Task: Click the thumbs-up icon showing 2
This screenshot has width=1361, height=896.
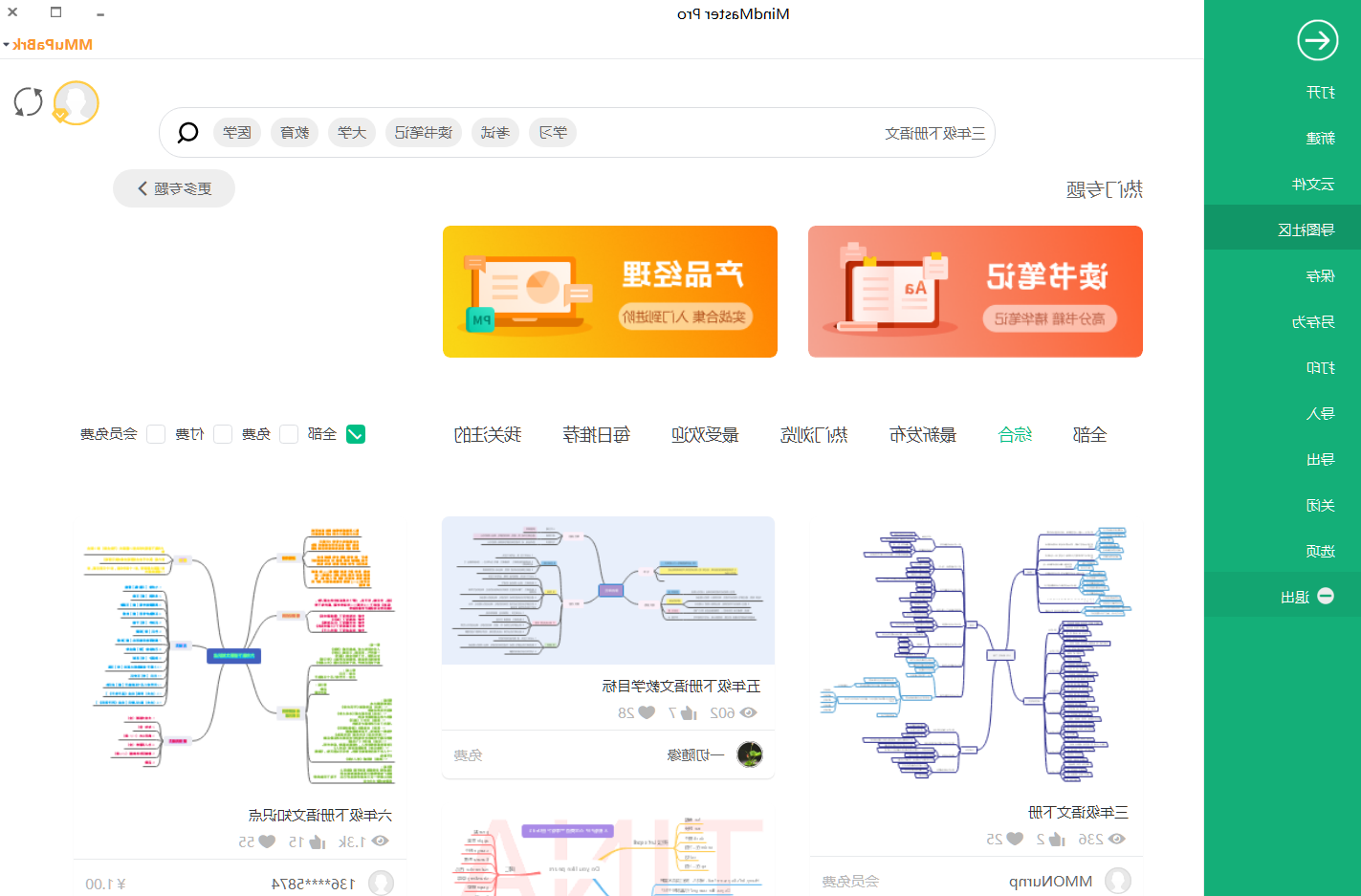Action: click(1057, 839)
